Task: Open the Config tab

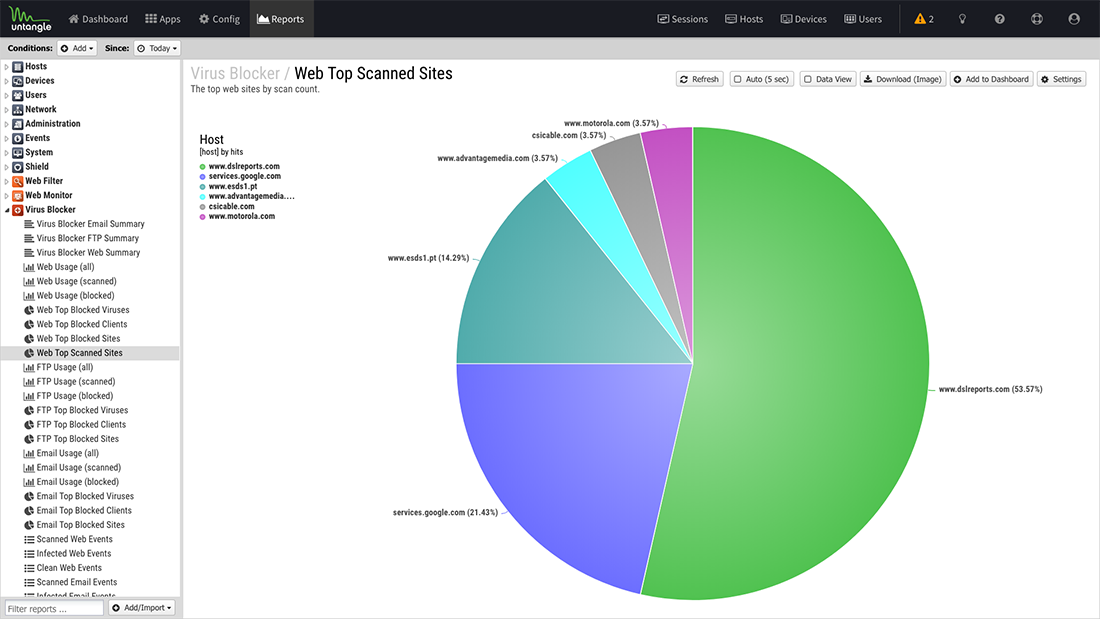Action: (x=220, y=19)
